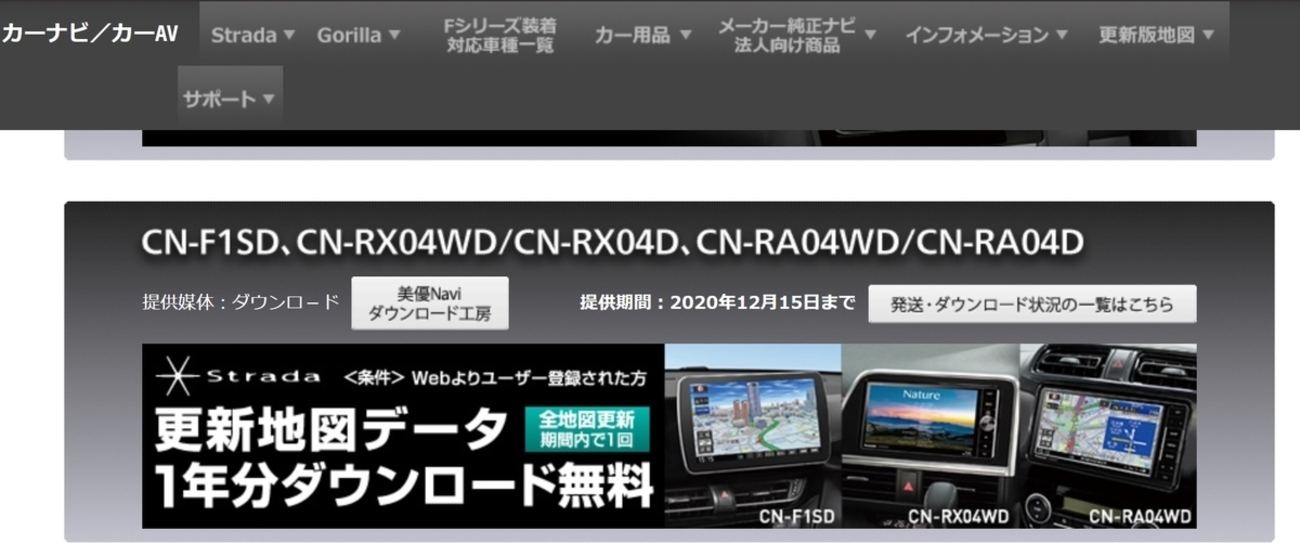Click the カーナビ／カーAV site title

pos(90,34)
